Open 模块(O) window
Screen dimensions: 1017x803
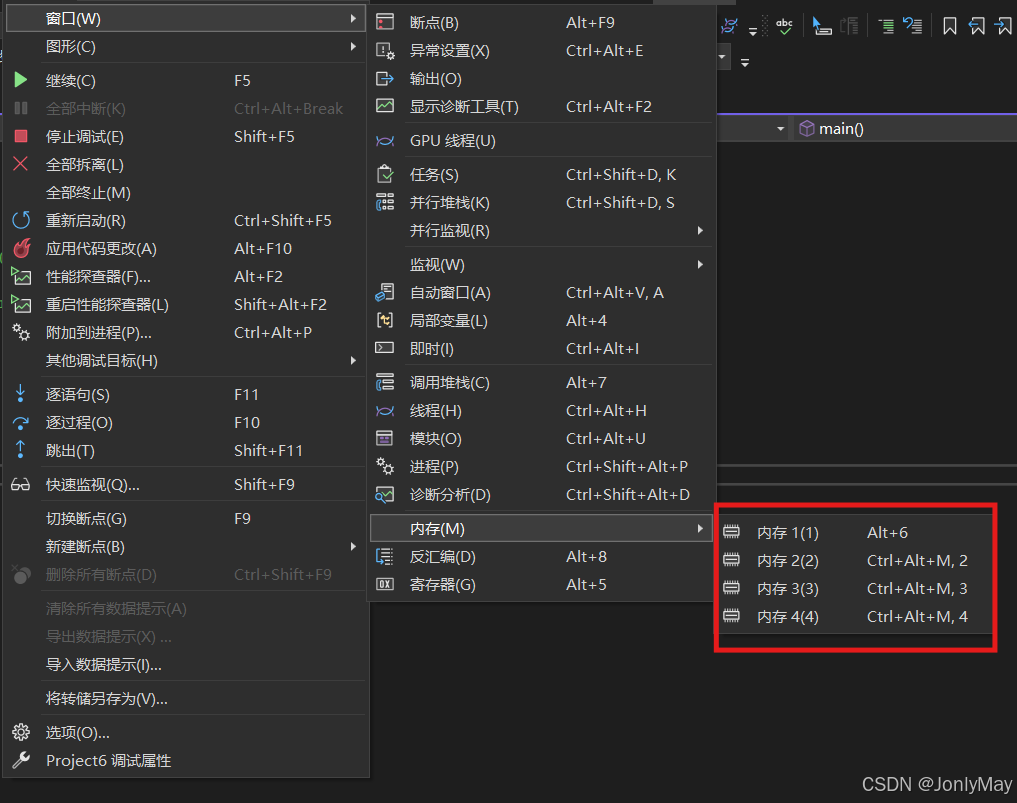tap(542, 438)
